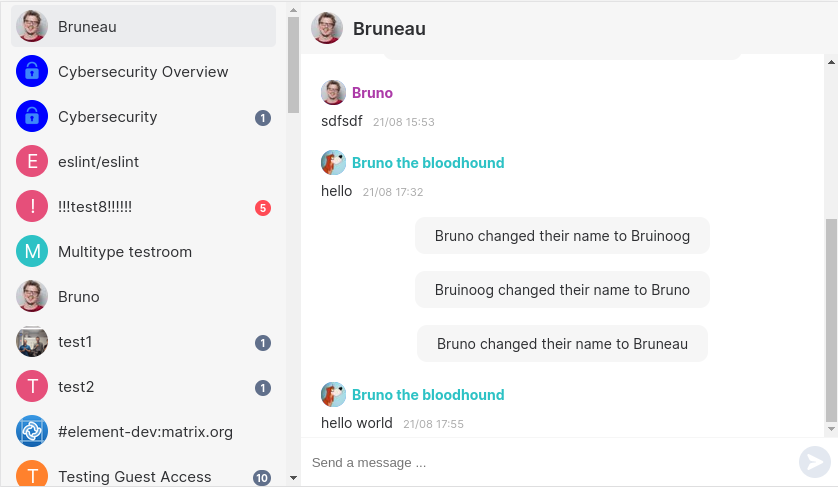
Task: Click the Bruneau room title in header
Action: pos(389,29)
